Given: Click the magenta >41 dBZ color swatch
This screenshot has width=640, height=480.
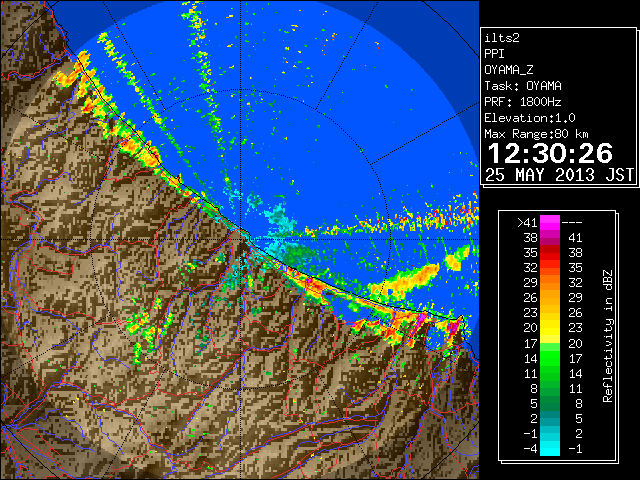Looking at the screenshot, I should coord(550,222).
